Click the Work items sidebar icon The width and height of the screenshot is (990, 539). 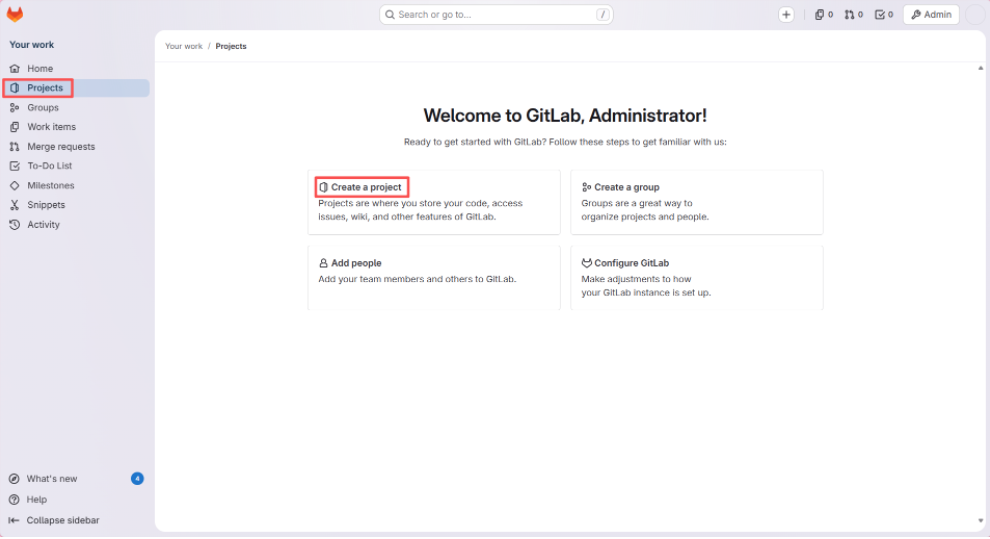click(15, 127)
